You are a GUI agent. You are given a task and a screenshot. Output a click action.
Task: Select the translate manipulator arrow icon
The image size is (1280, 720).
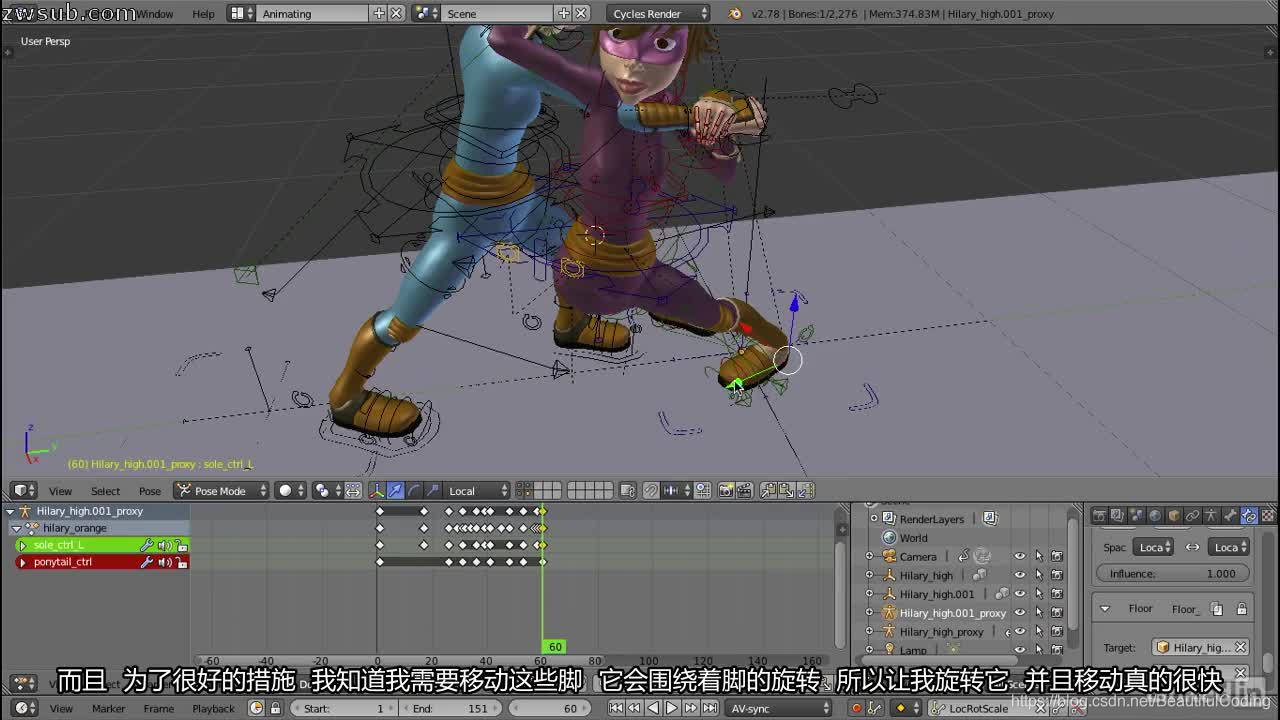pos(396,490)
